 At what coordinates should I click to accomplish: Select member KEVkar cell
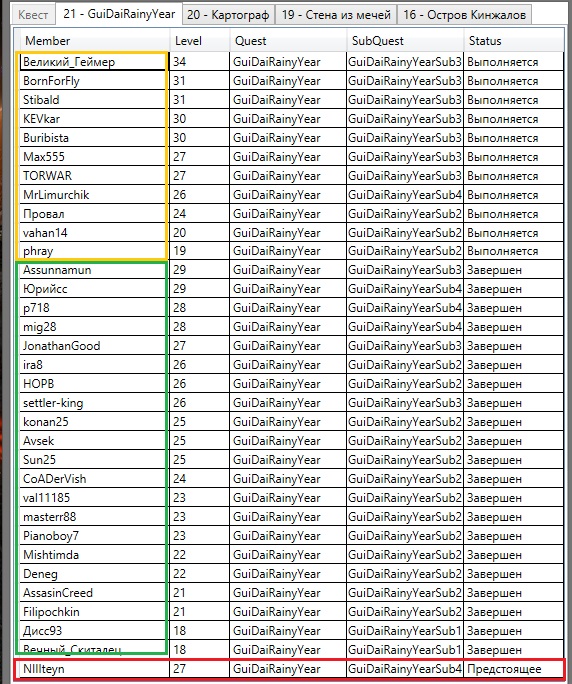(x=93, y=119)
